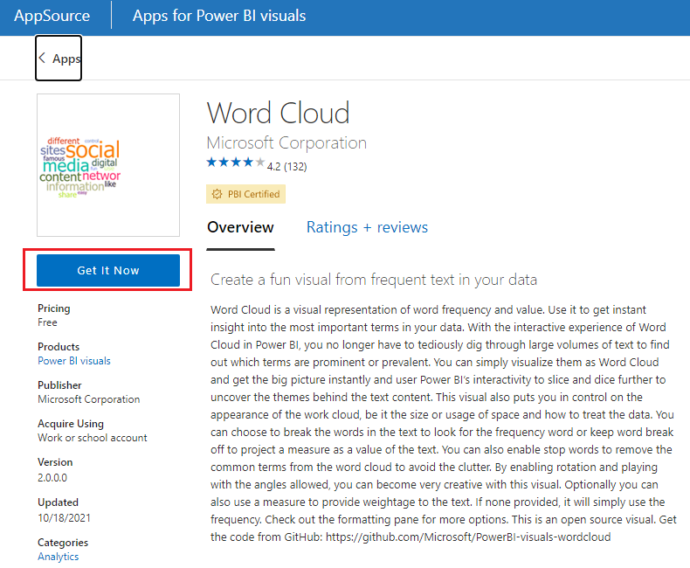
Task: Click the Products label
Action: (59, 347)
